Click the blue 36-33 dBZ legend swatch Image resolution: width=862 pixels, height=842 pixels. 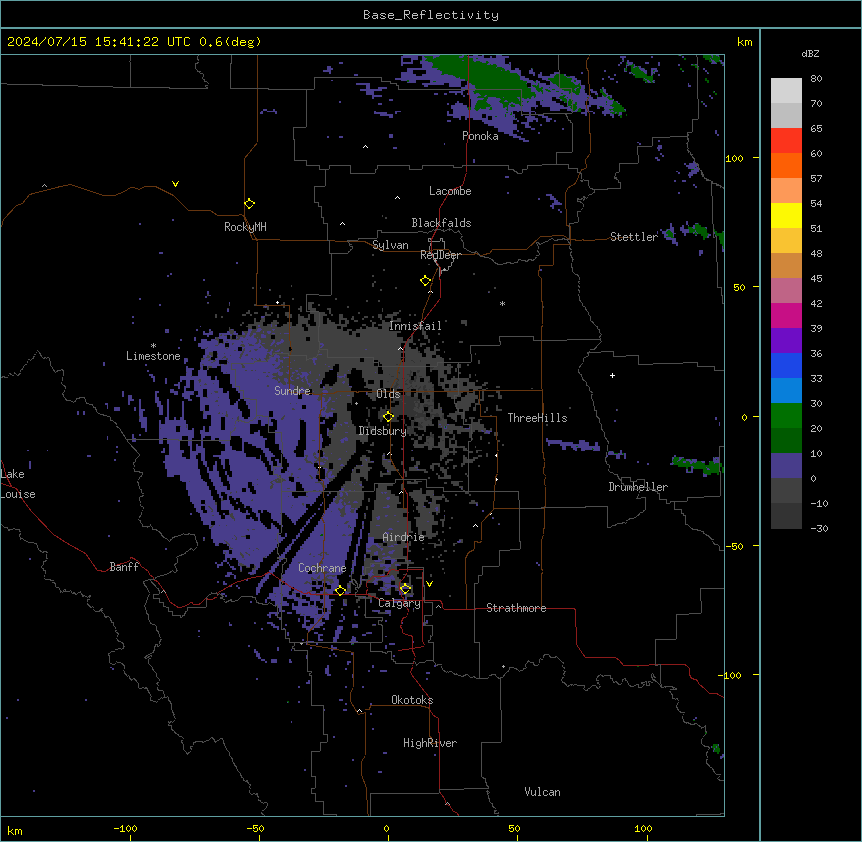point(786,366)
